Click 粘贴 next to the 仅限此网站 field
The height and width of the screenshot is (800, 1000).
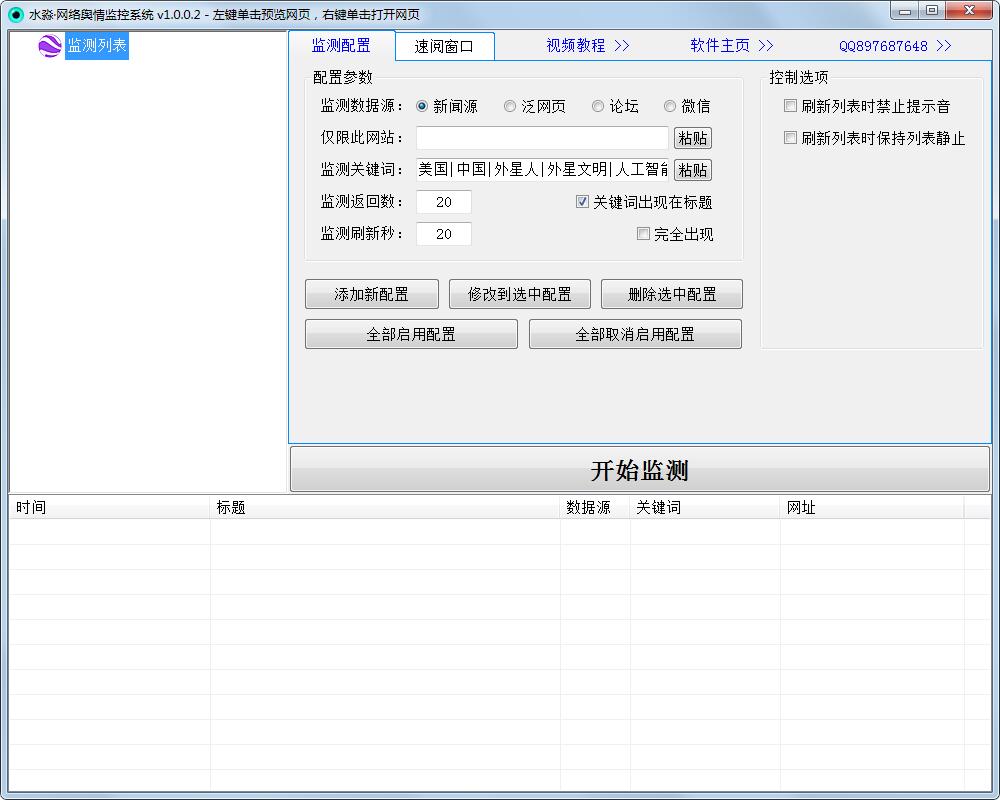click(693, 138)
